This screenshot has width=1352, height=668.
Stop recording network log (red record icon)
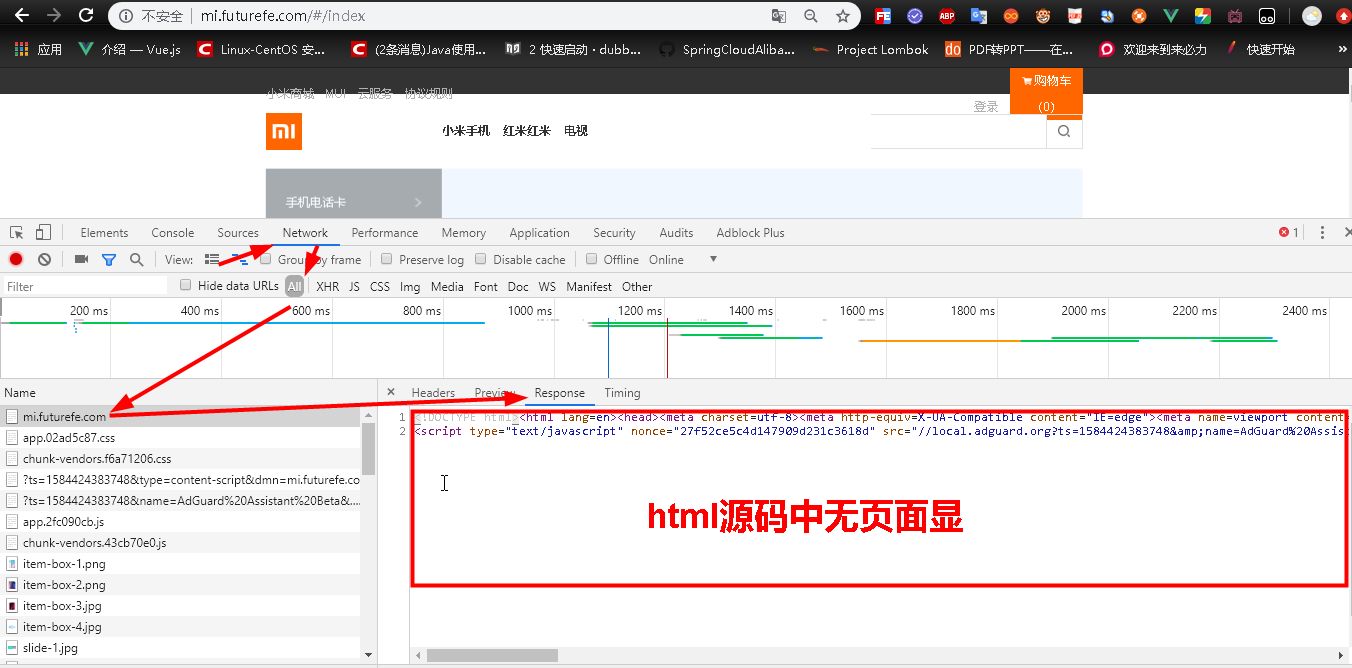[15, 259]
